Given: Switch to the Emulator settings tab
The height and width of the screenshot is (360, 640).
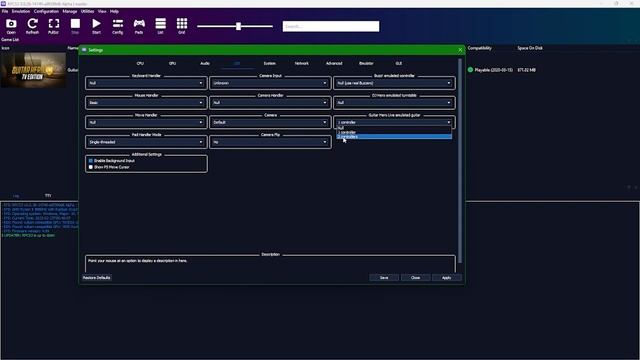Looking at the screenshot, I should [x=366, y=63].
